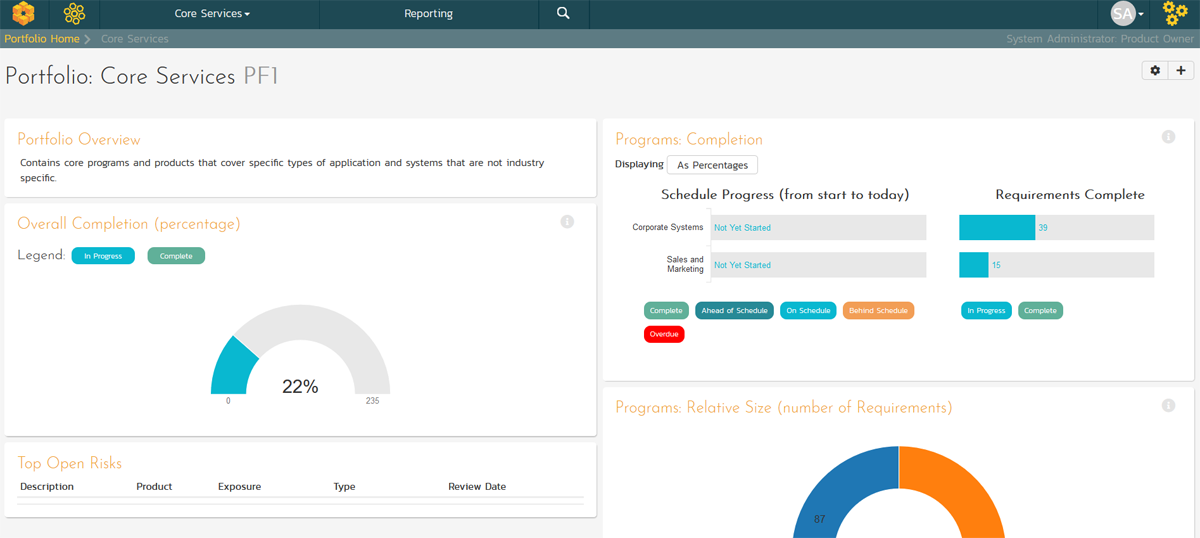This screenshot has height=538, width=1200.
Task: Show info for Programs: Relative Size widget
Action: click(x=1168, y=405)
